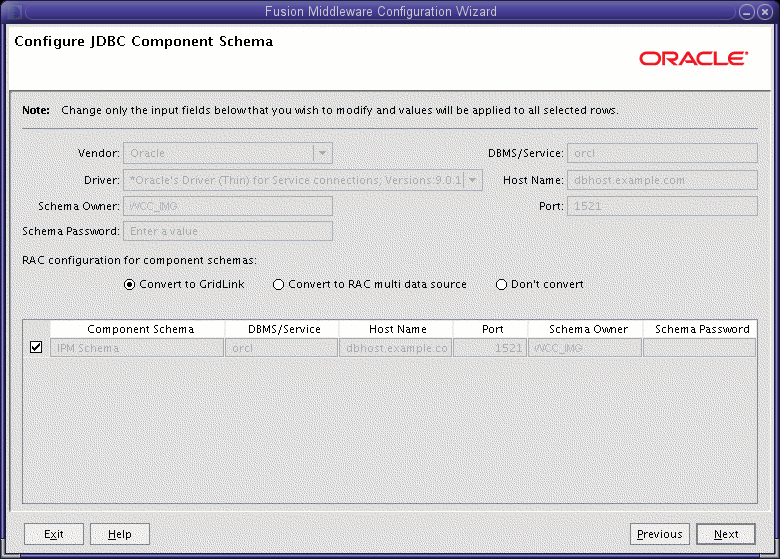Open the Driver dropdown arrow
780x559 pixels.
(473, 180)
